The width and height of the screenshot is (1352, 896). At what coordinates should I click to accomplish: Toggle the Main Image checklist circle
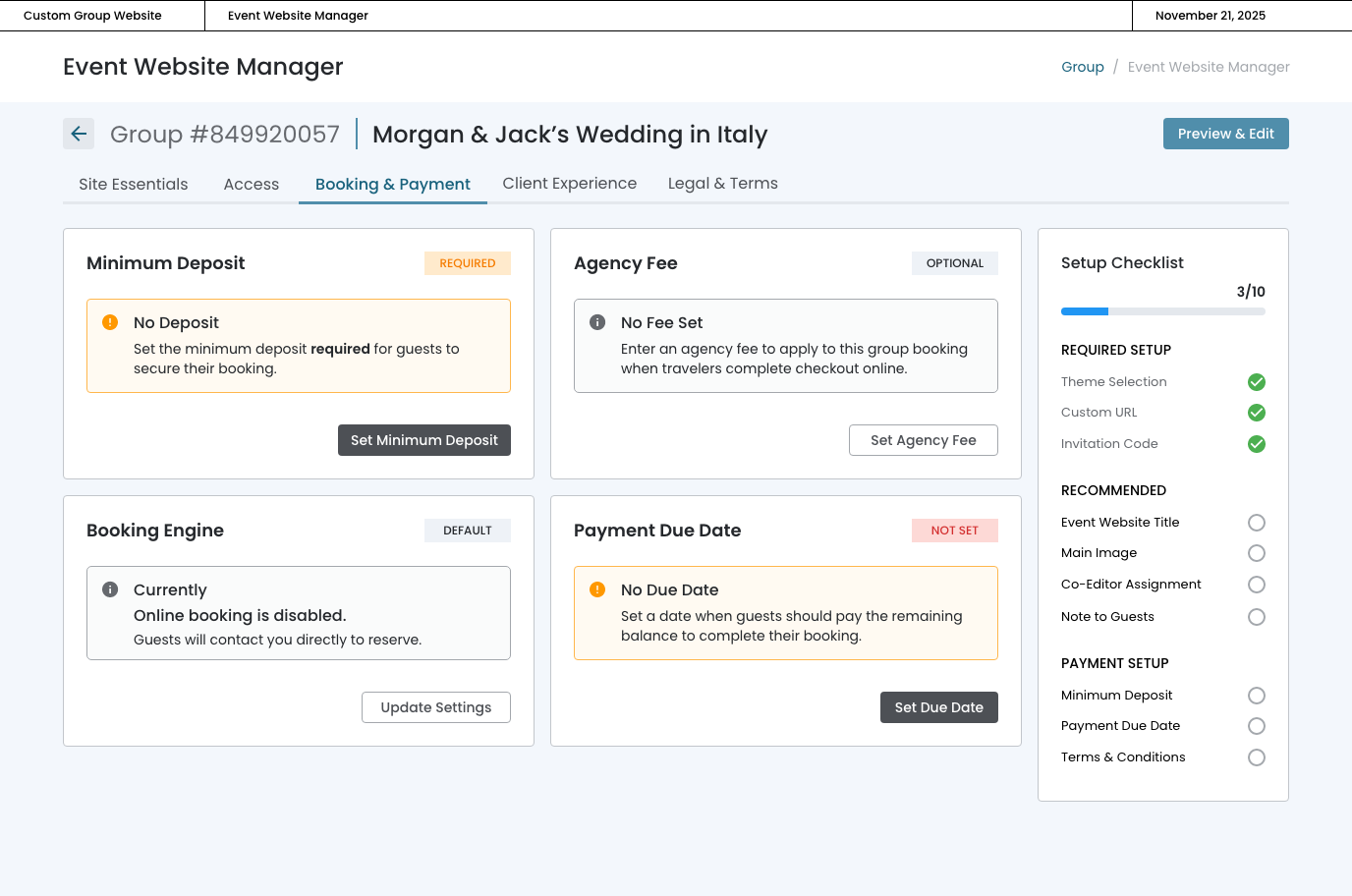pyautogui.click(x=1256, y=553)
